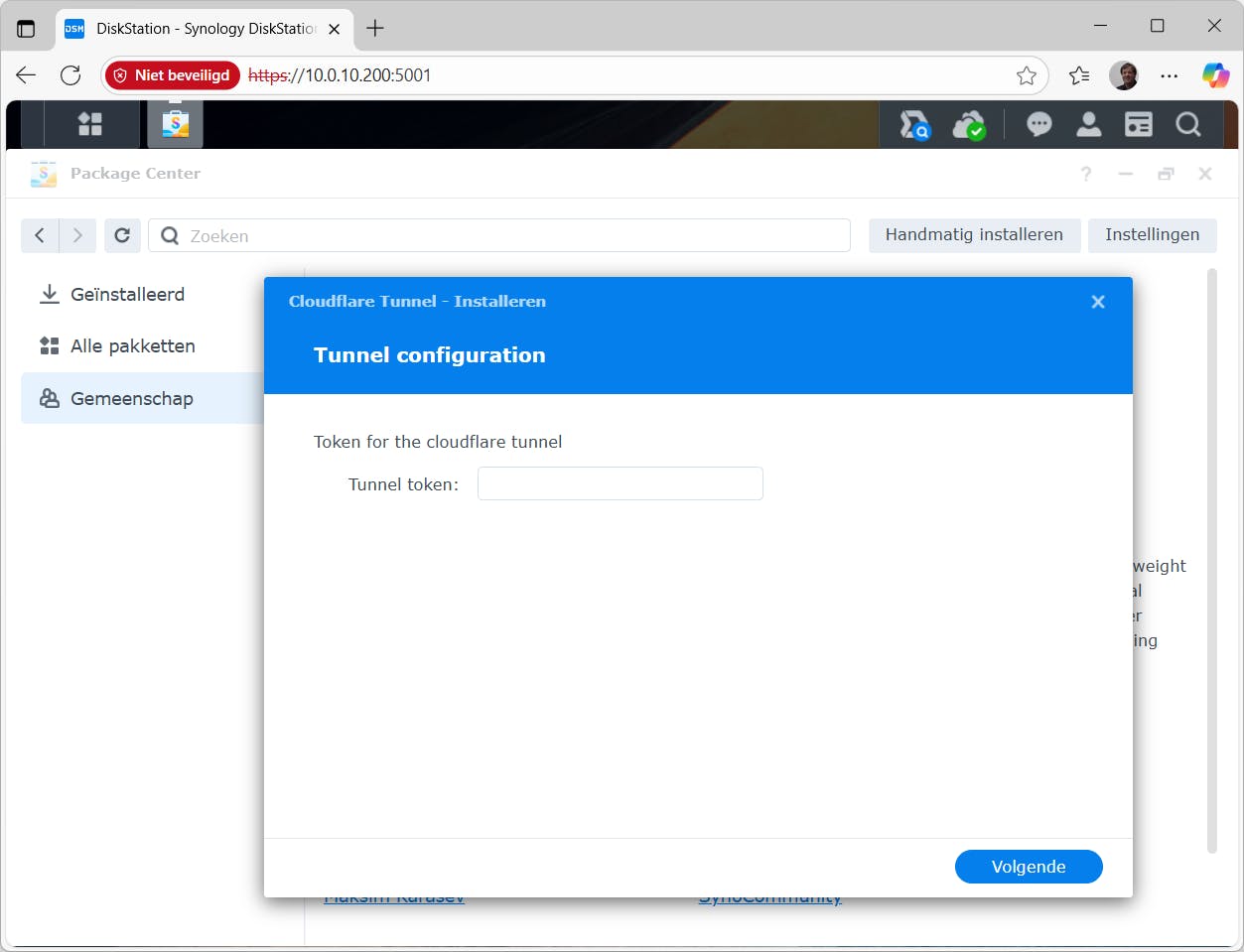Click the Package Center vertical scrollbar

[1211, 561]
